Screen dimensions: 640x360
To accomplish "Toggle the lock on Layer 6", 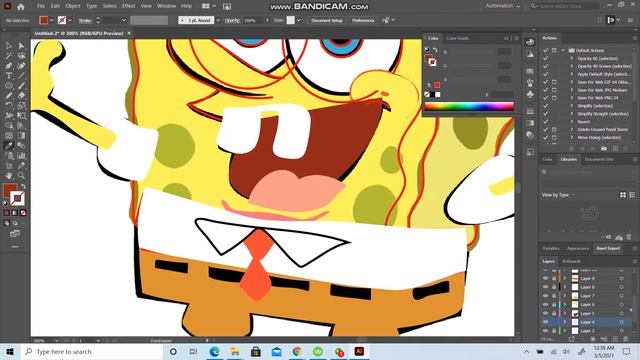I will click(x=554, y=304).
